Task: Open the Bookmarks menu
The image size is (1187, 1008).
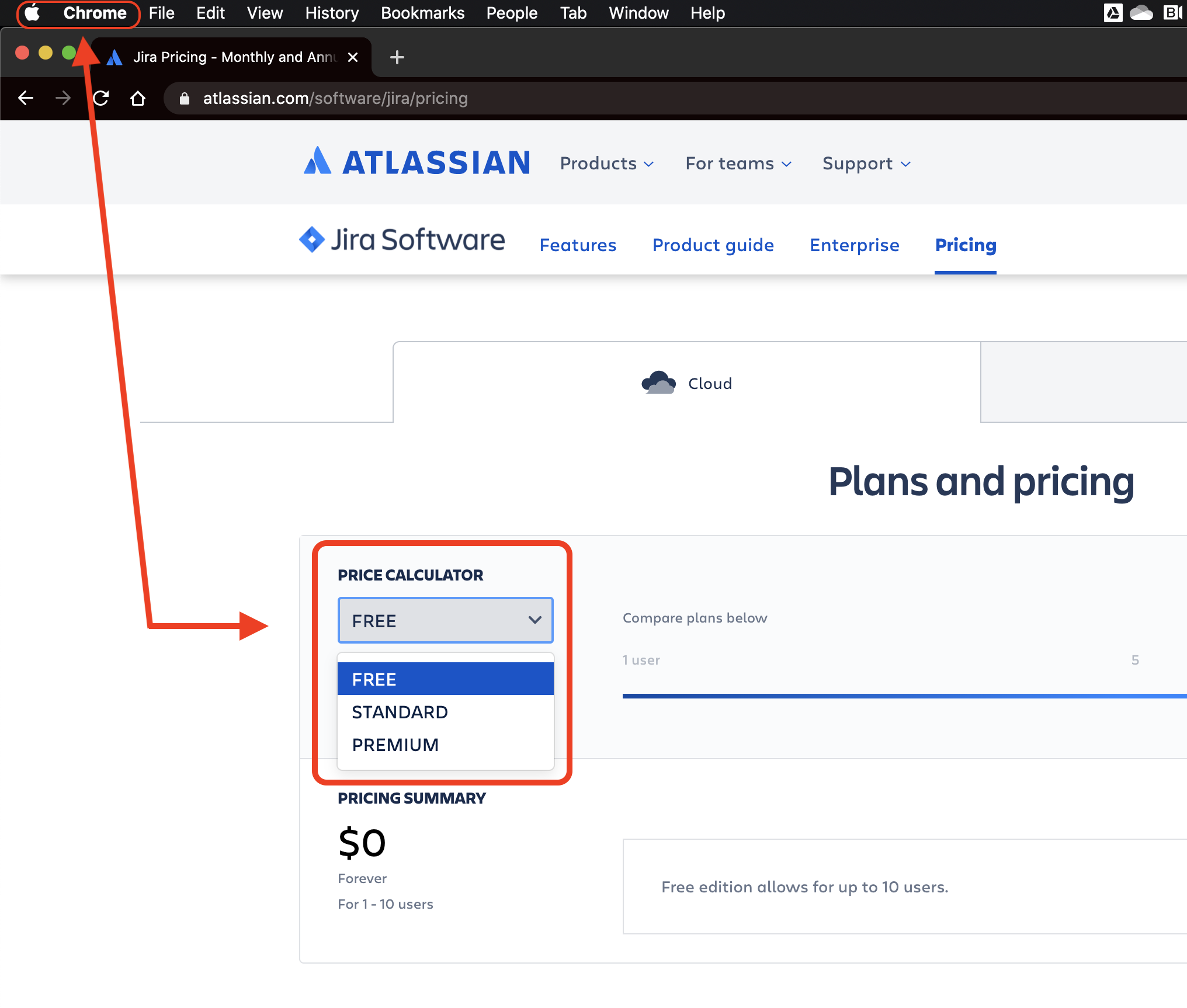Action: click(422, 13)
